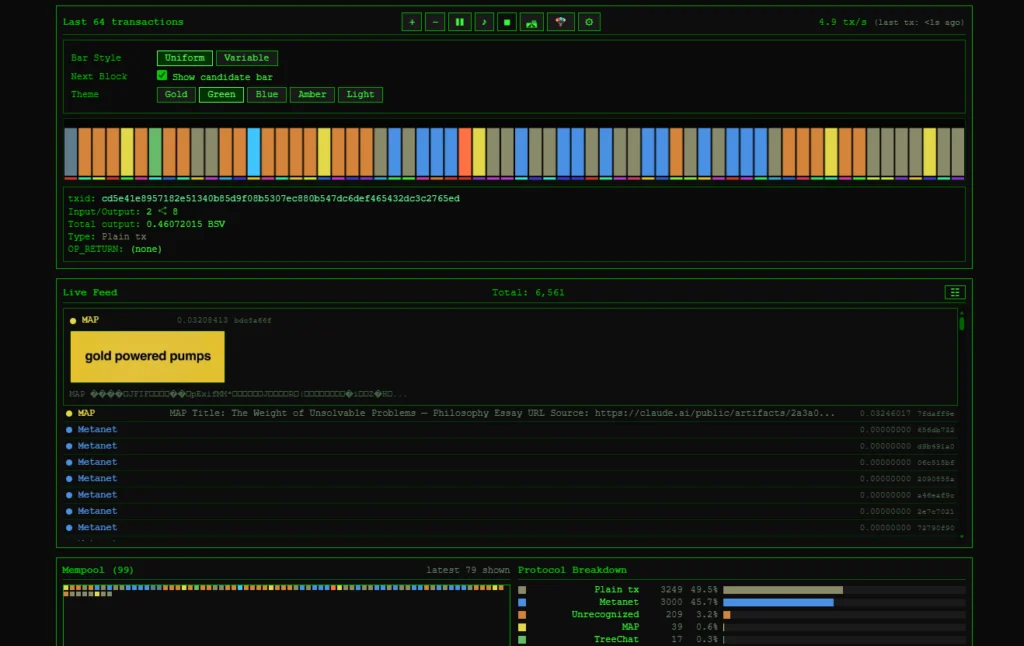This screenshot has height=646, width=1024.
Task: Click the 0.03246017 amount in MAP row
Action: coord(885,413)
